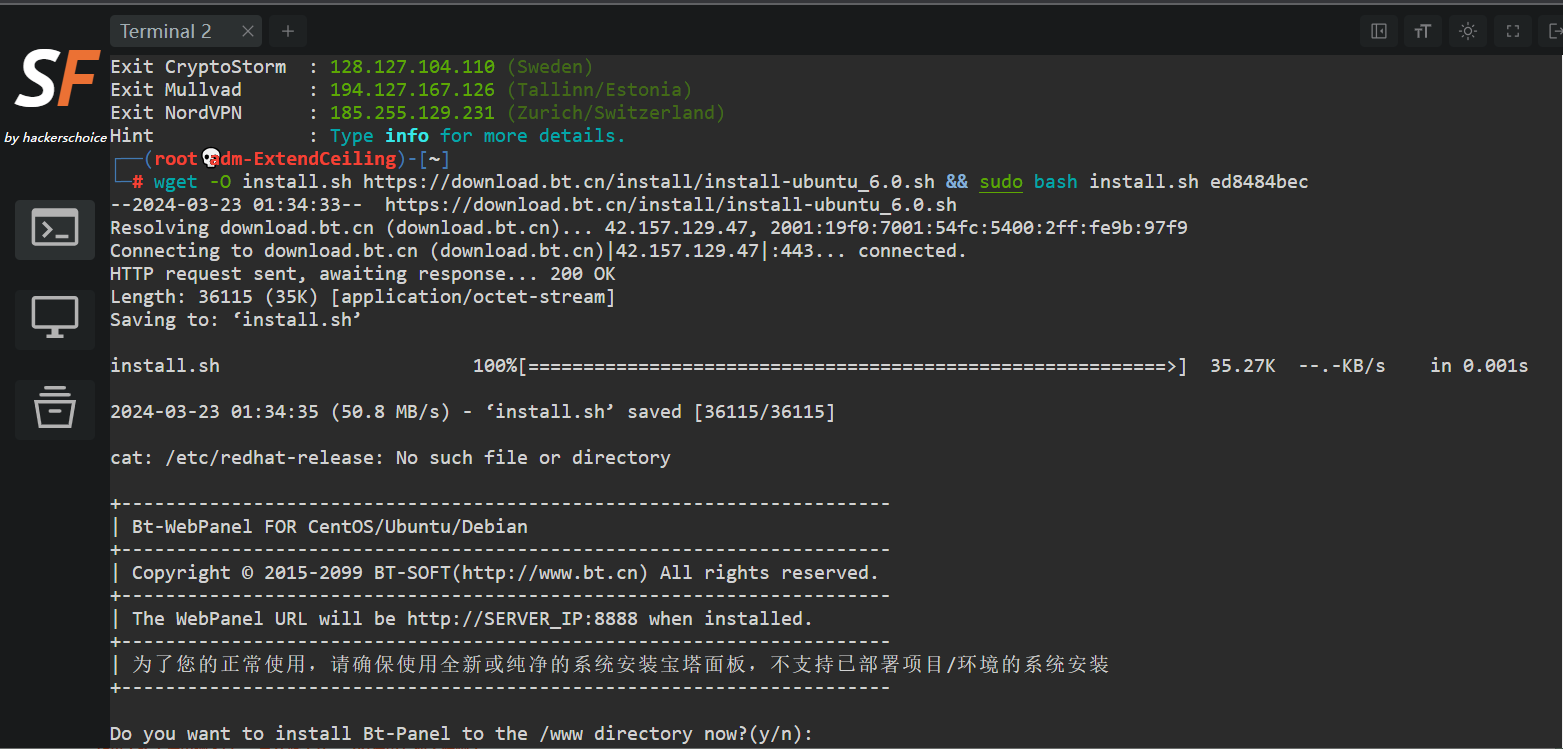
Task: Click the '(Sweden)' location text
Action: [x=550, y=67]
